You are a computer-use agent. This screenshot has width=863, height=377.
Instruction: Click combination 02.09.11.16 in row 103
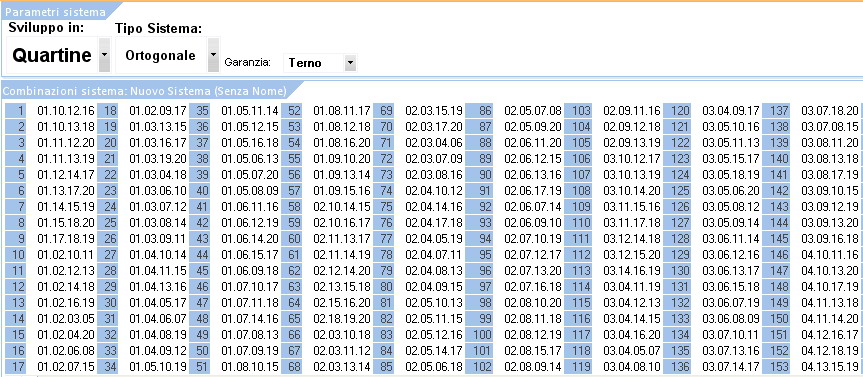click(632, 111)
